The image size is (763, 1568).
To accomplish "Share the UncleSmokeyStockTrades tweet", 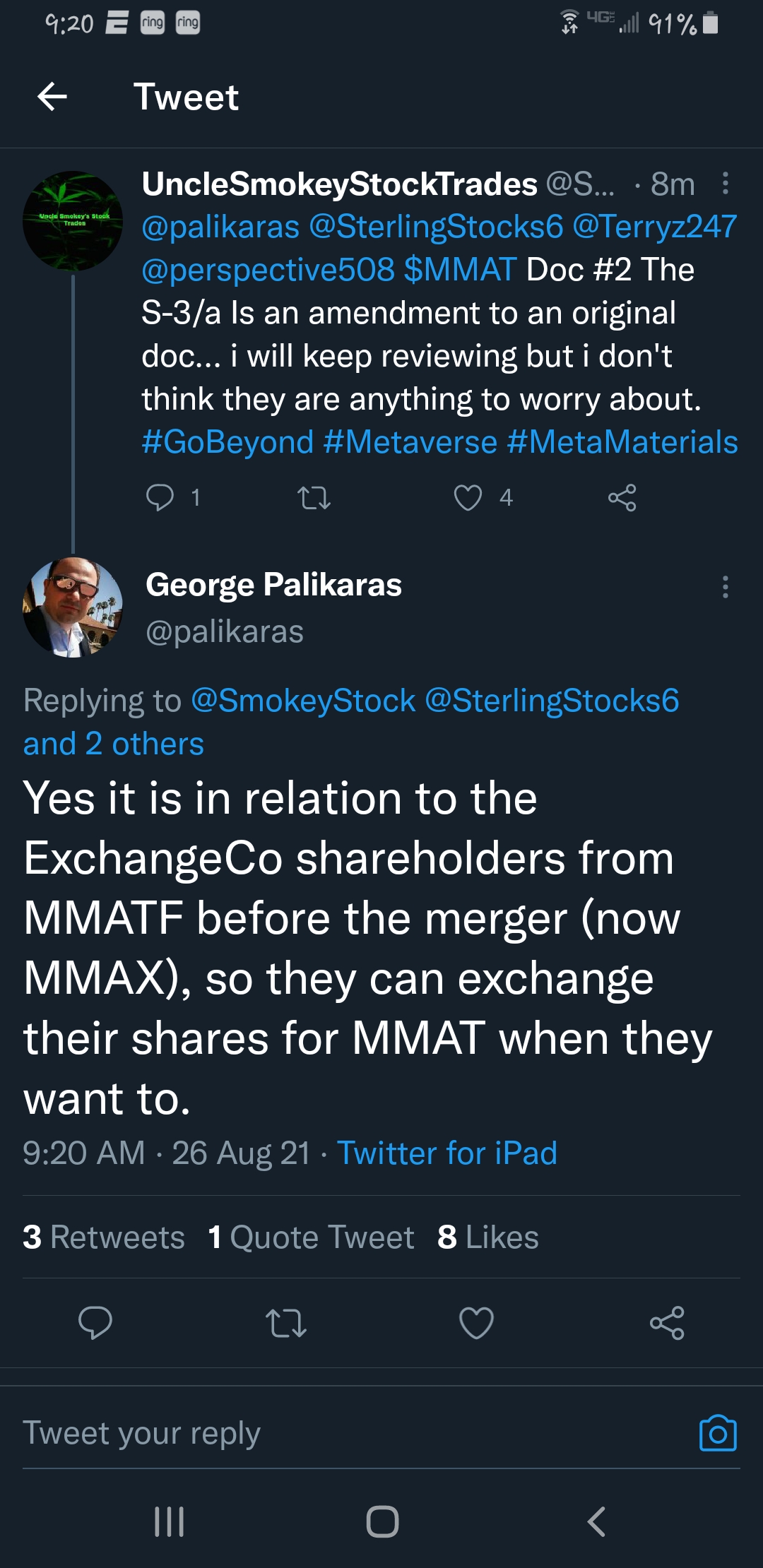I will click(x=622, y=497).
